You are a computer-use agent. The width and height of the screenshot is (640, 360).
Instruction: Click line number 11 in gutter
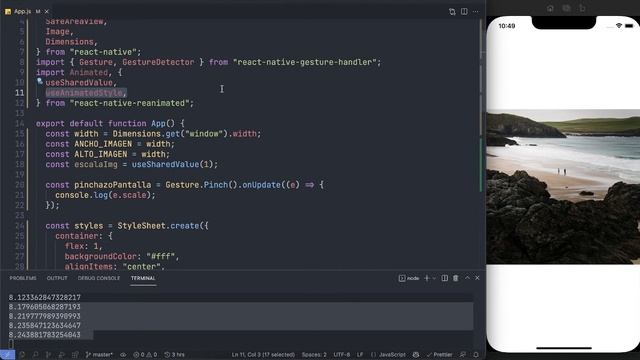[19, 93]
